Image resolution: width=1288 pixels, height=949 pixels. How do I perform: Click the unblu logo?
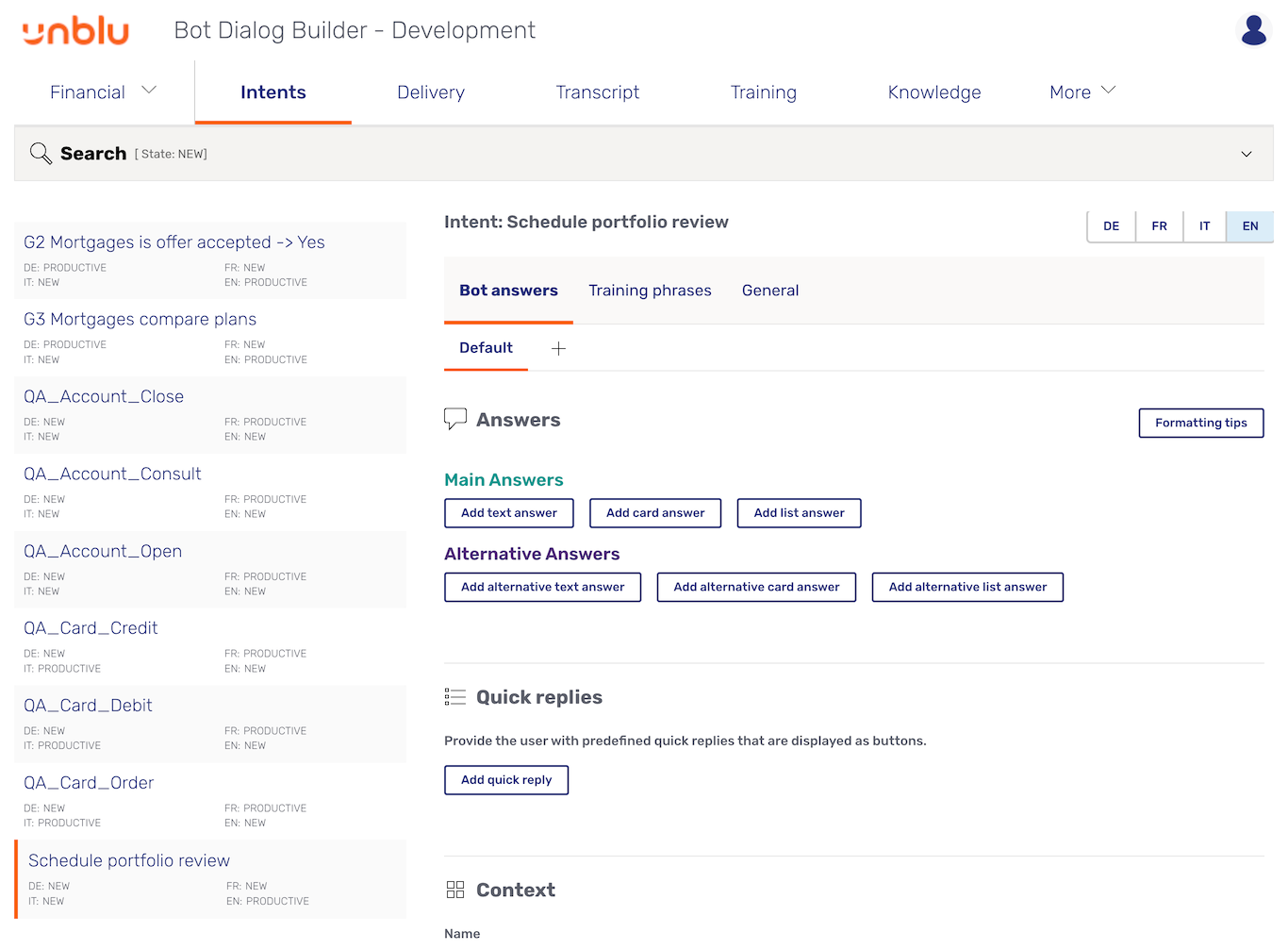[x=75, y=29]
